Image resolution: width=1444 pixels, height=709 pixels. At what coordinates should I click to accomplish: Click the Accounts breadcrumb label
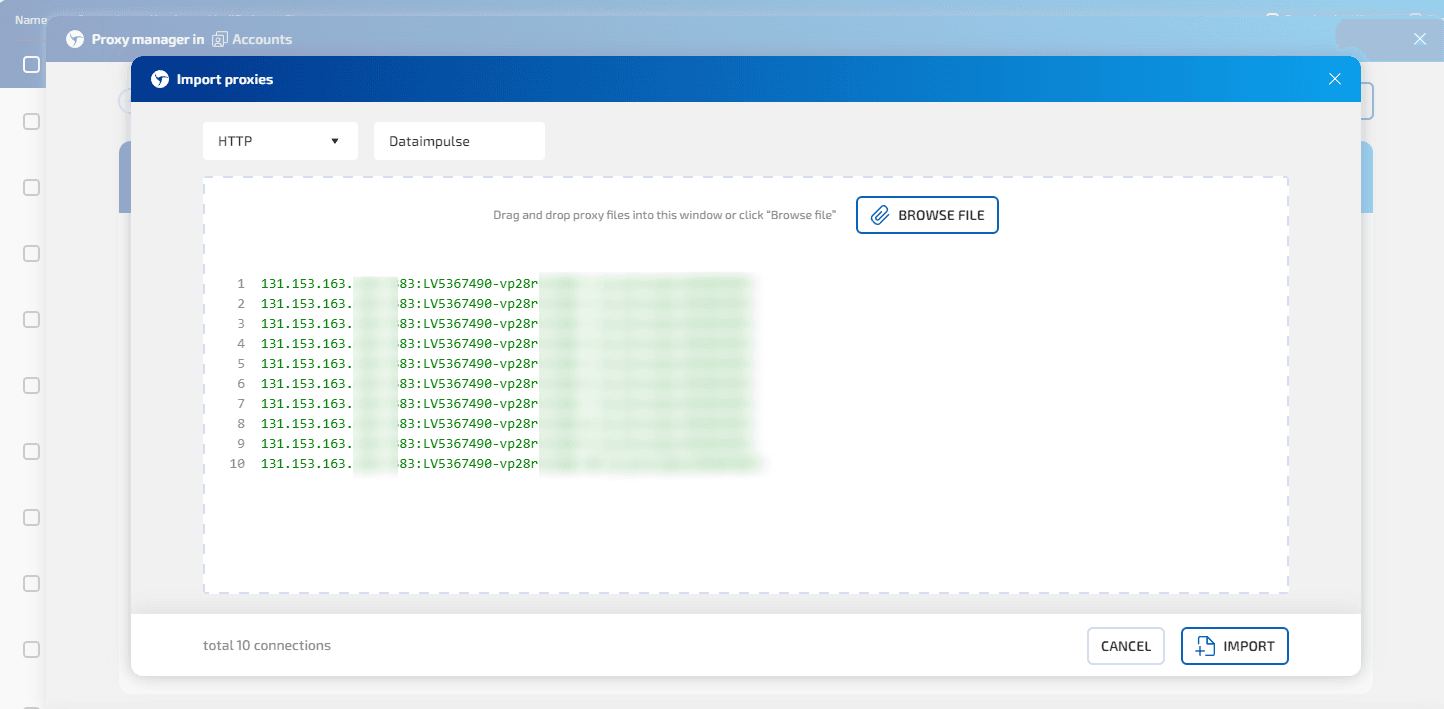(x=262, y=39)
